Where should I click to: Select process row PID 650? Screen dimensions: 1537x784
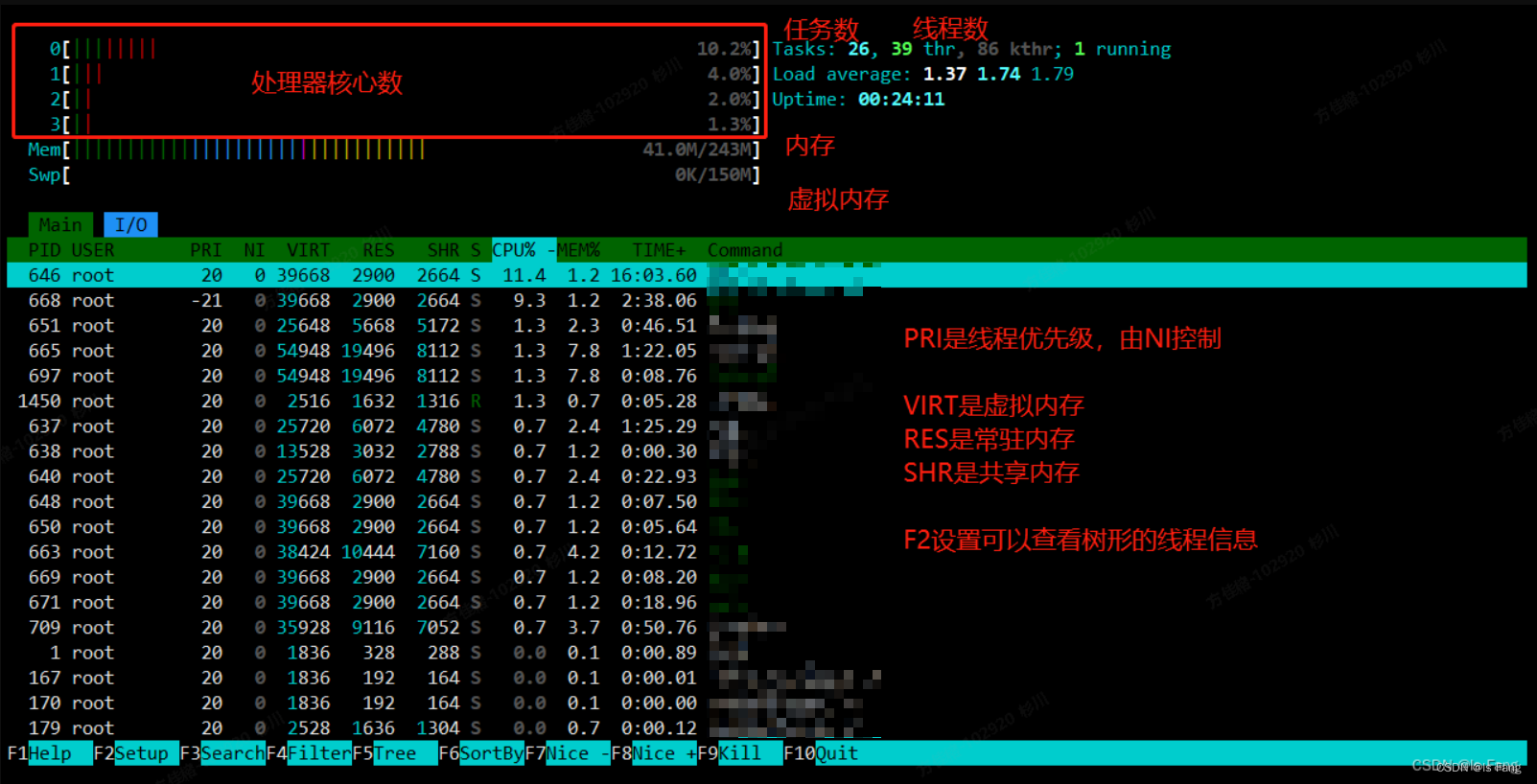point(767,527)
